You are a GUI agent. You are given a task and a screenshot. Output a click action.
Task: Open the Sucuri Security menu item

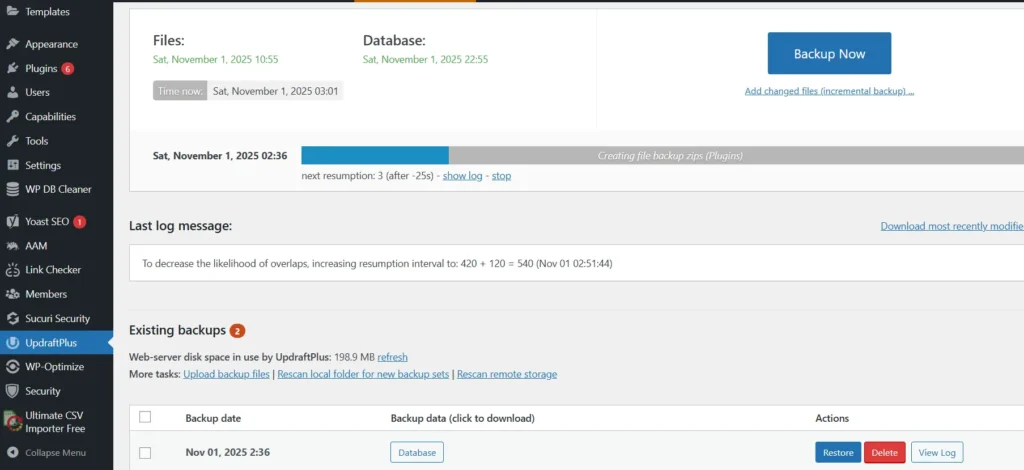(x=57, y=319)
